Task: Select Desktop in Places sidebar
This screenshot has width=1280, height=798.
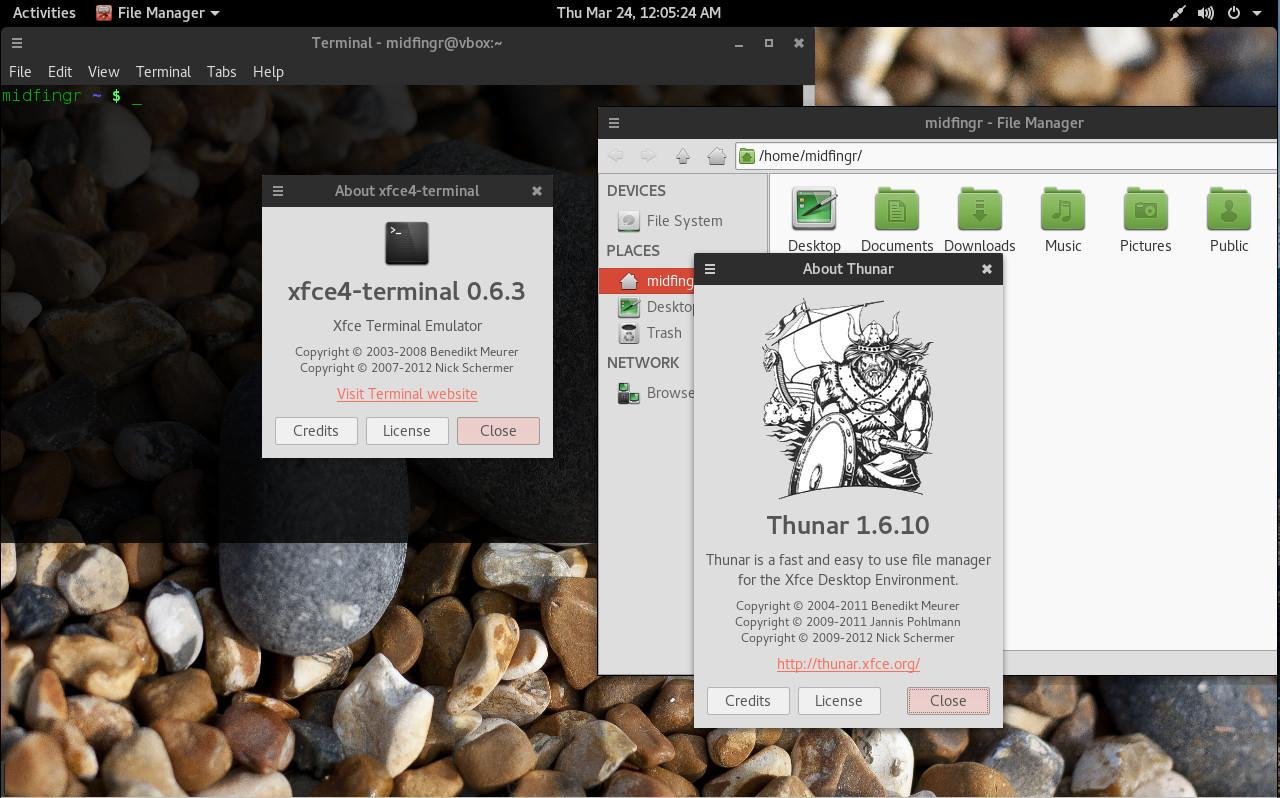Action: point(647,307)
